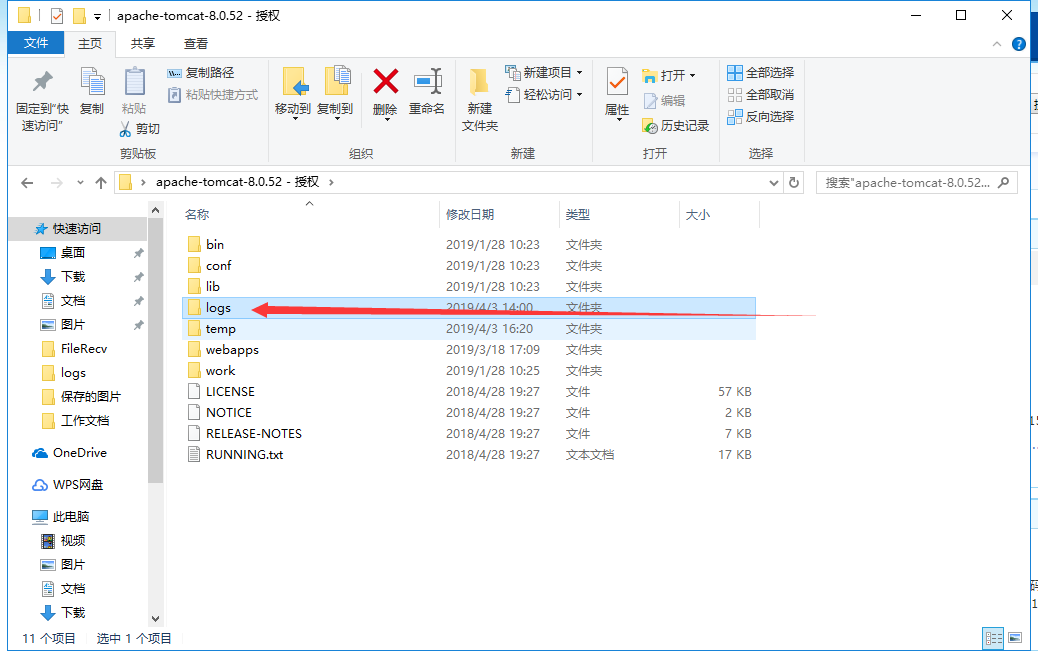
Task: Click the Edit ribbon button
Action: pos(665,101)
